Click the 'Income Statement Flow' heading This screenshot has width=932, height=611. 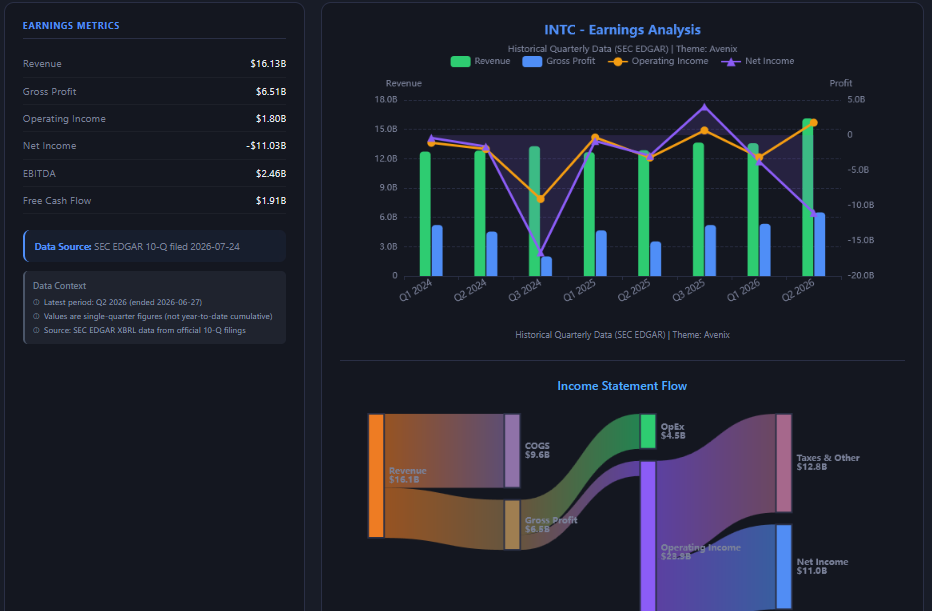tap(622, 386)
